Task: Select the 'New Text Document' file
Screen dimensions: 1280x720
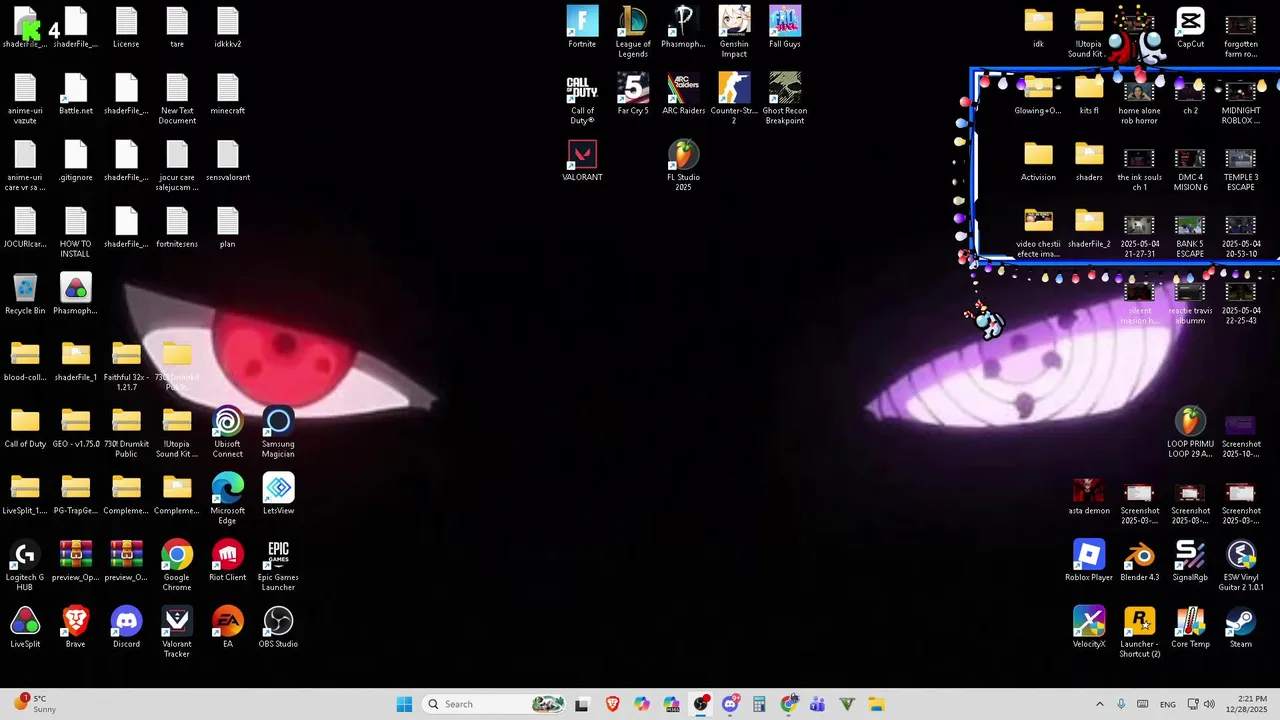Action: click(177, 99)
